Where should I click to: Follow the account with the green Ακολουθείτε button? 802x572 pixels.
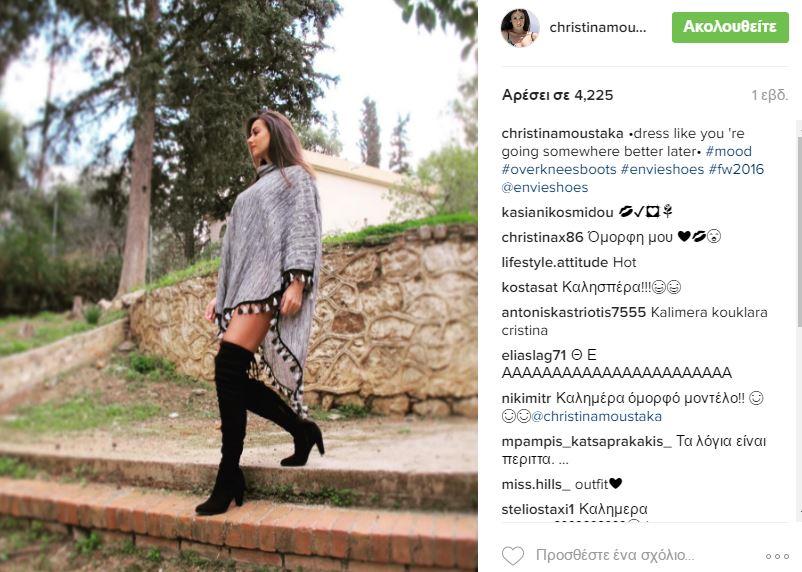click(730, 27)
